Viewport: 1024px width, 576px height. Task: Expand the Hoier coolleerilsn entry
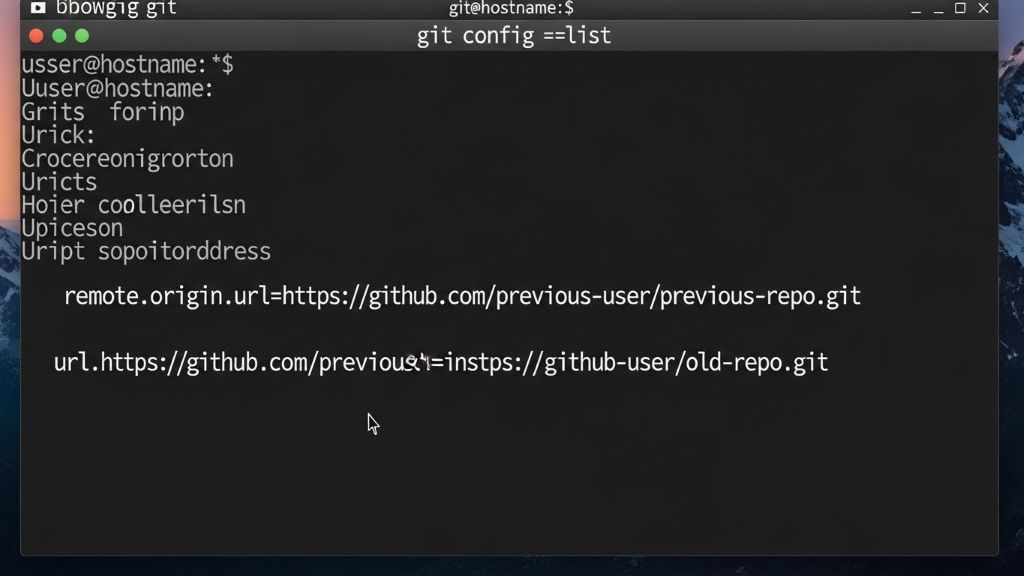pyautogui.click(x=133, y=205)
